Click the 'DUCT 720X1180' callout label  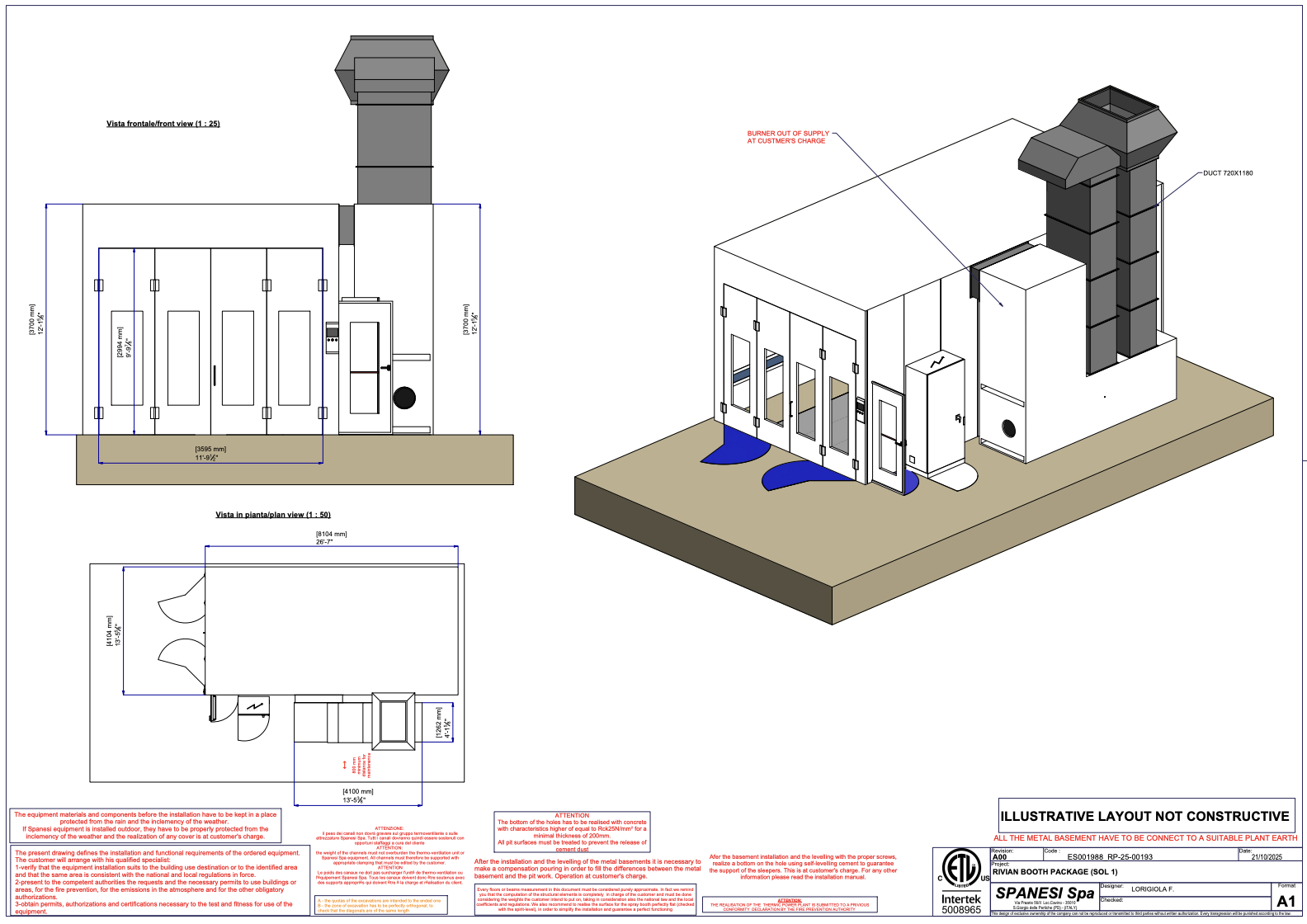click(x=1228, y=173)
